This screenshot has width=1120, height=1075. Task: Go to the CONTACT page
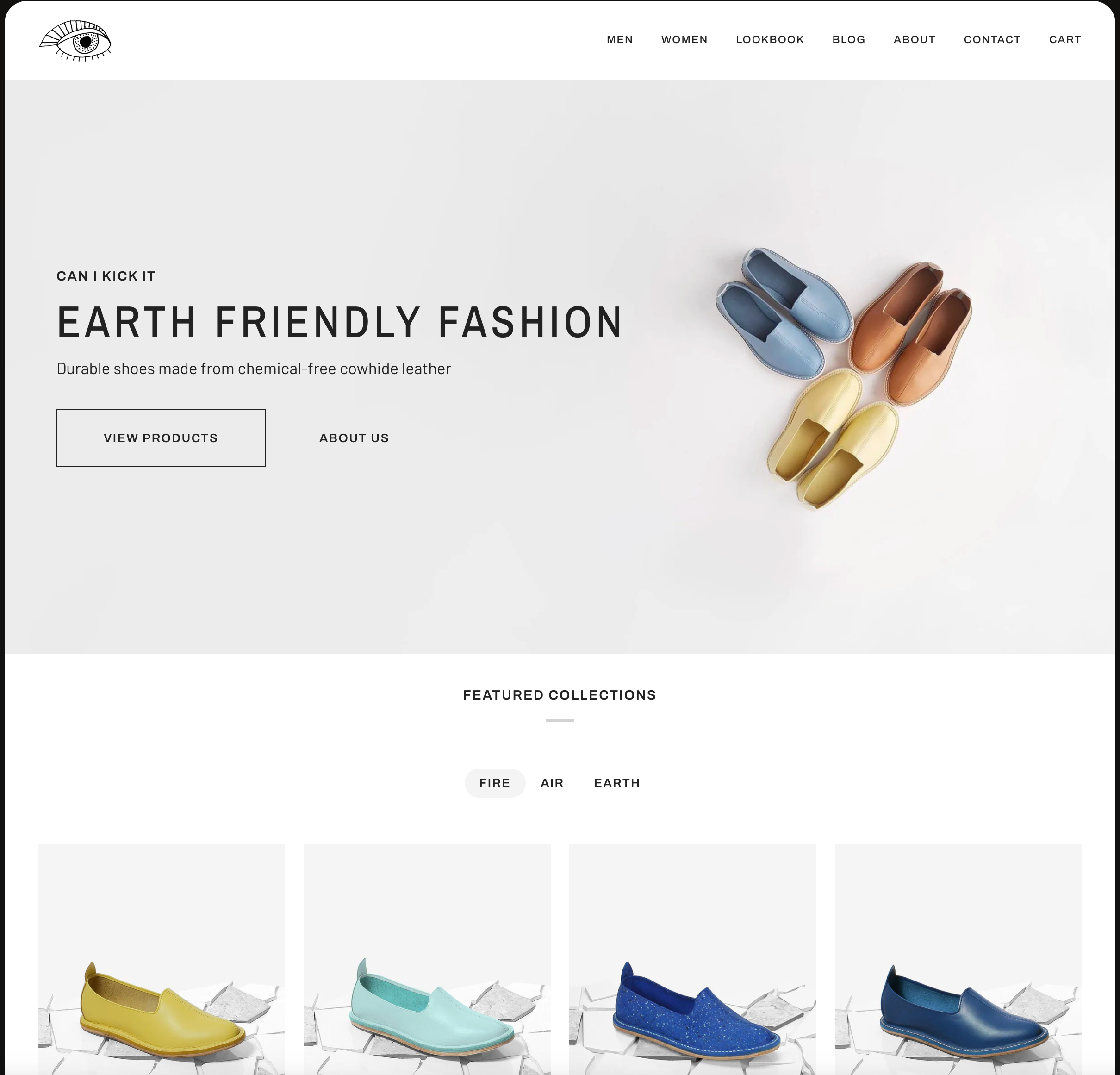992,39
